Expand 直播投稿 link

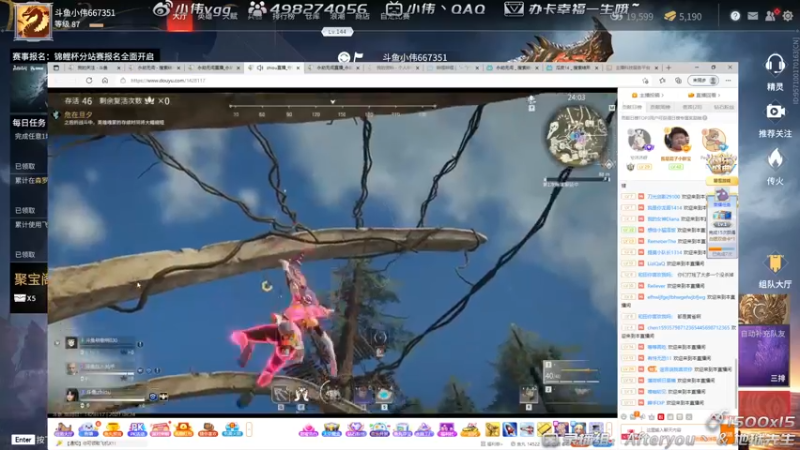click(x=704, y=95)
